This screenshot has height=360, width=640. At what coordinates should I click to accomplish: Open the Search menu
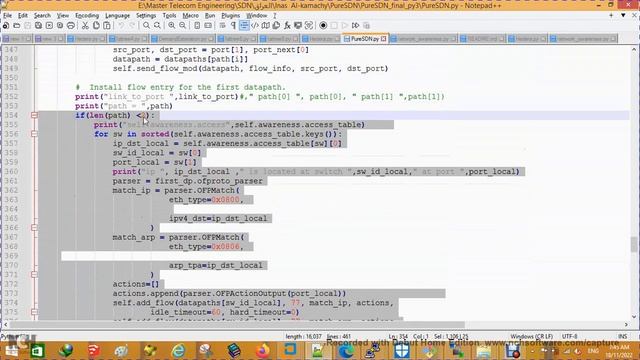click(42, 16)
